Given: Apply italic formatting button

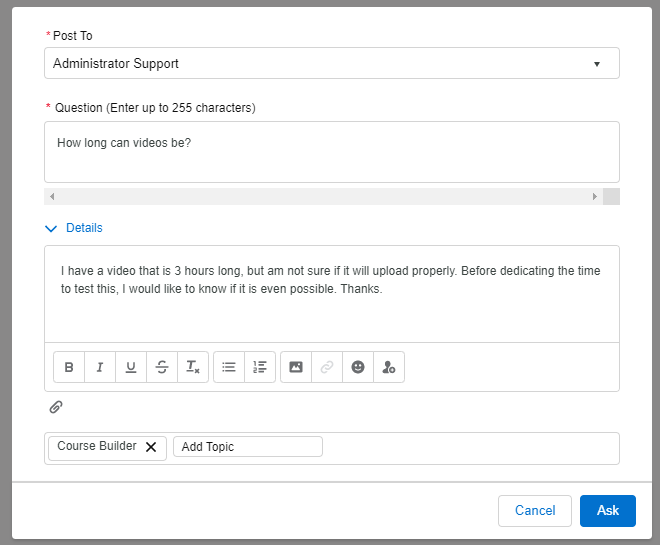Looking at the screenshot, I should [100, 367].
